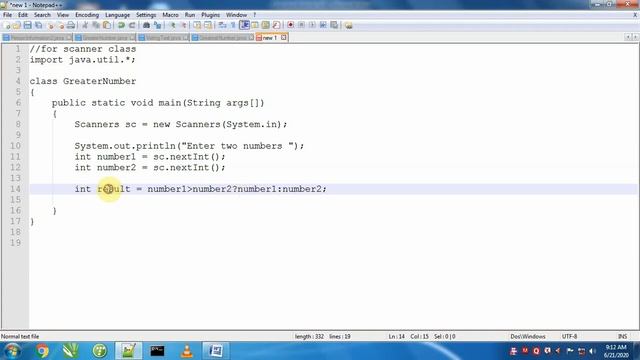Toggle Show All Characters pilcrow icon
Viewport: 640px width, 360px height.
tap(233, 25)
